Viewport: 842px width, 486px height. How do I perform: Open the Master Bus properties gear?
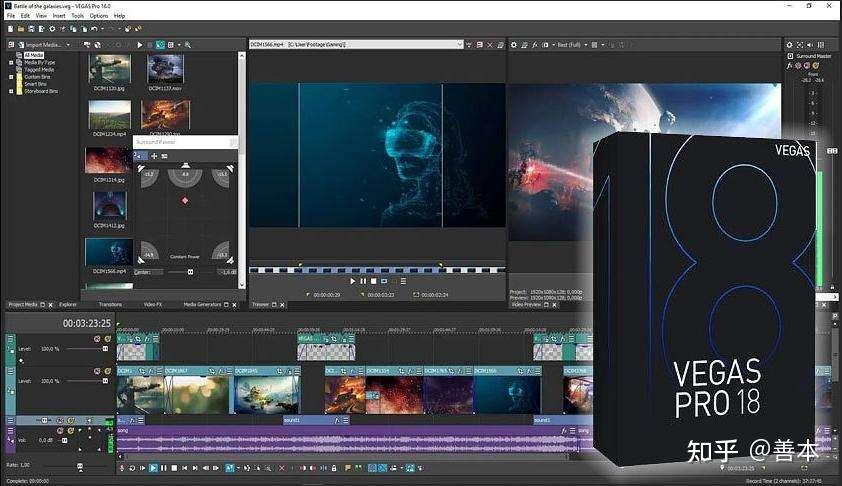click(x=789, y=45)
